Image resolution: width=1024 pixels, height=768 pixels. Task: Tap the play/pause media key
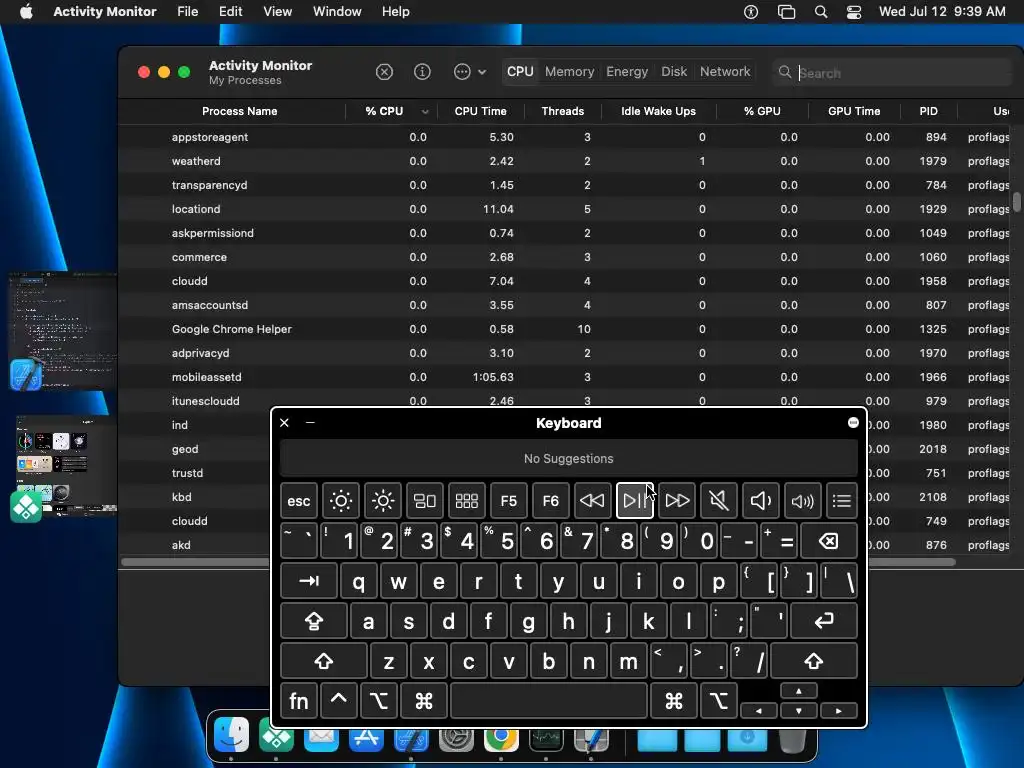635,501
